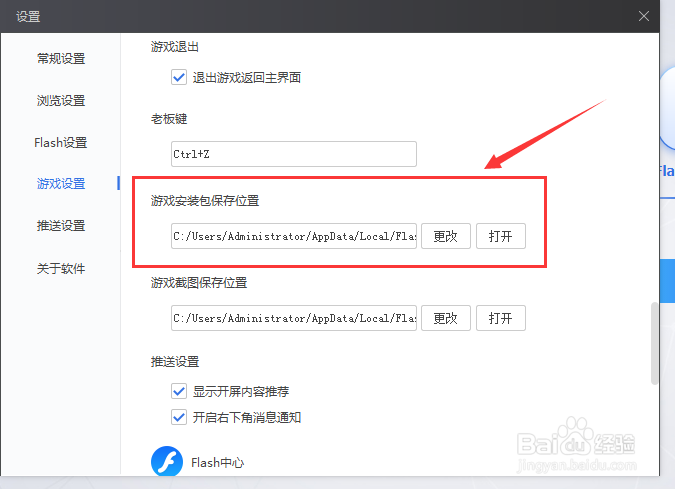Select 游戏设置 sidebar item
This screenshot has width=675, height=489.
(x=61, y=184)
